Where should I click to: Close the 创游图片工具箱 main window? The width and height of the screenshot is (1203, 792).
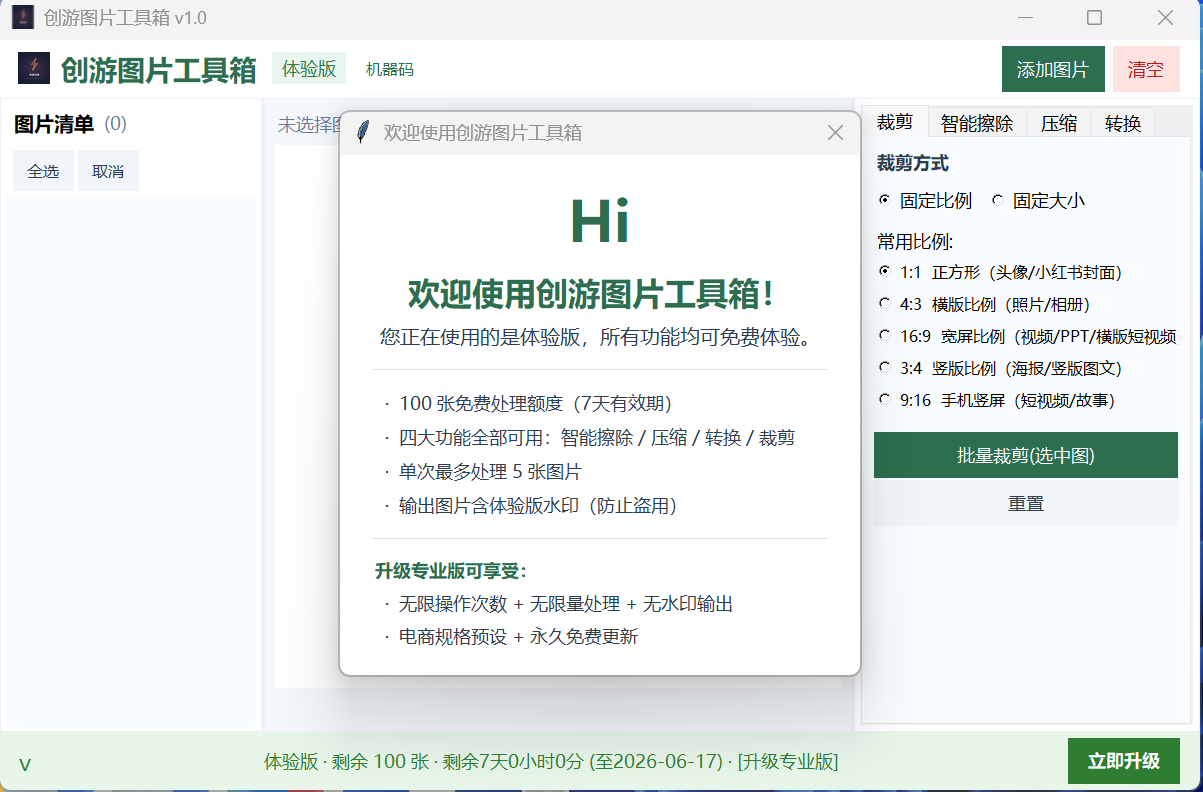1165,17
